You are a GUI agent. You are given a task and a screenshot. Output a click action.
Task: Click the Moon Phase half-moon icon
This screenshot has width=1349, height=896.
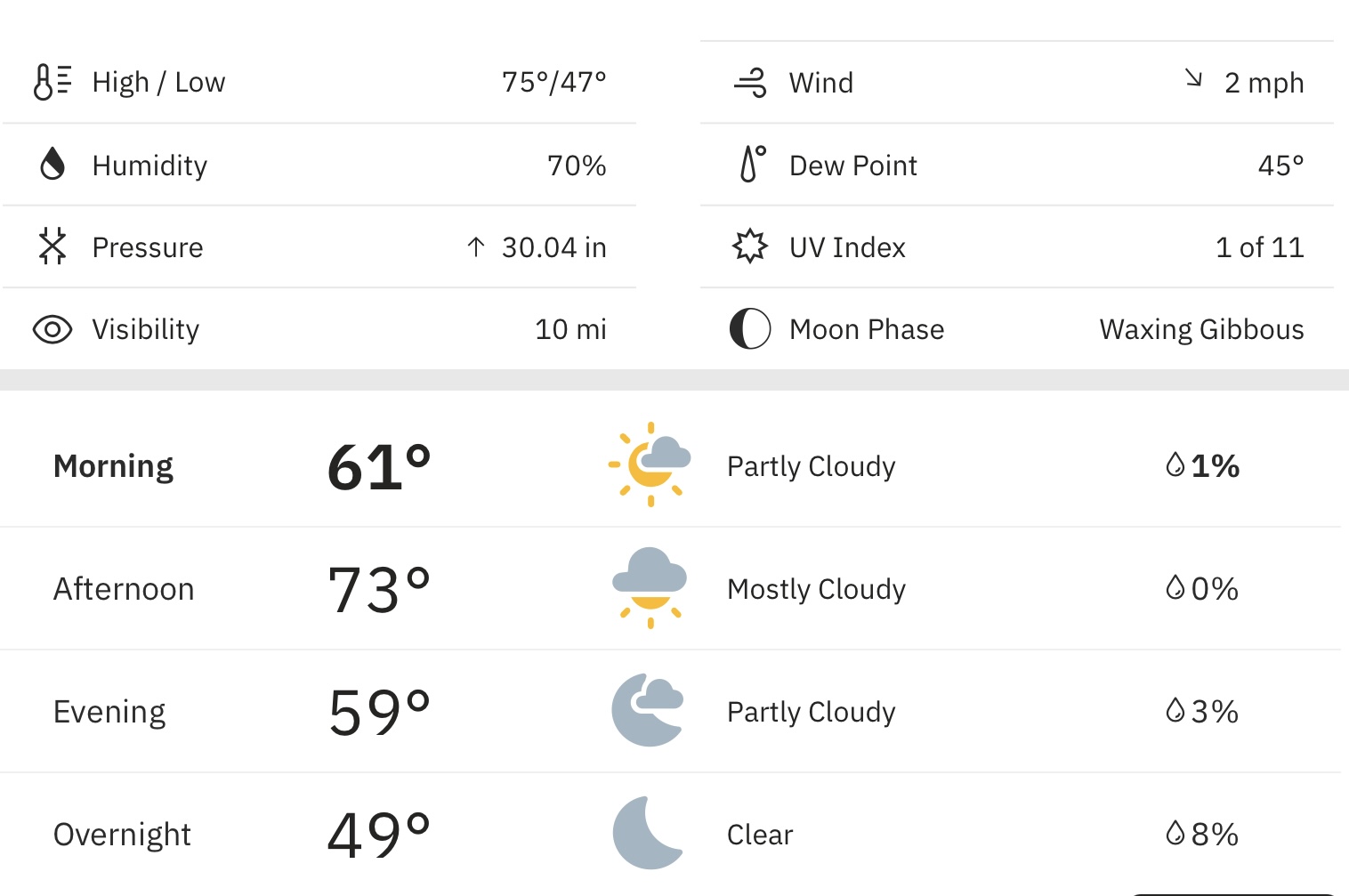(x=750, y=329)
